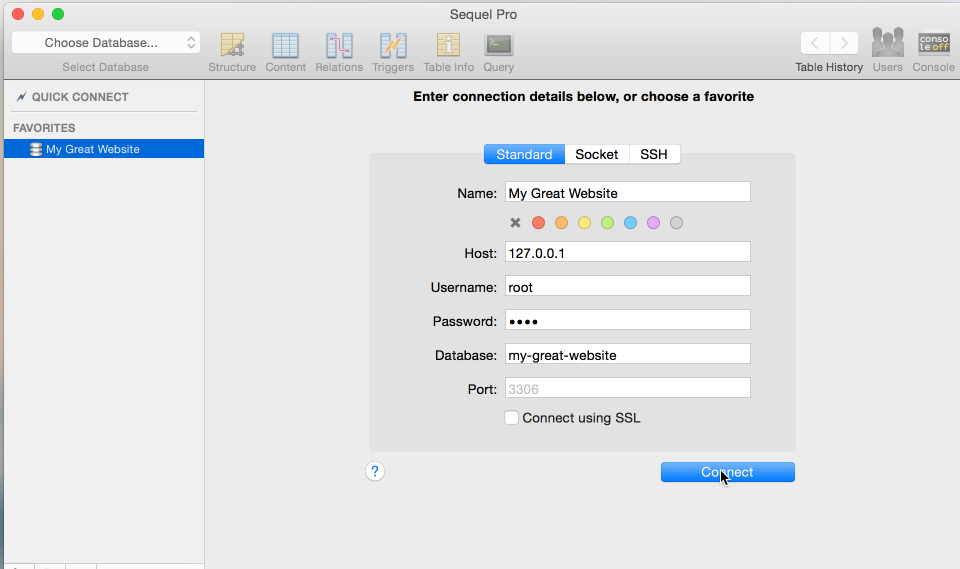Open the Structure view icon
Screen dimensions: 960x569
tap(232, 45)
